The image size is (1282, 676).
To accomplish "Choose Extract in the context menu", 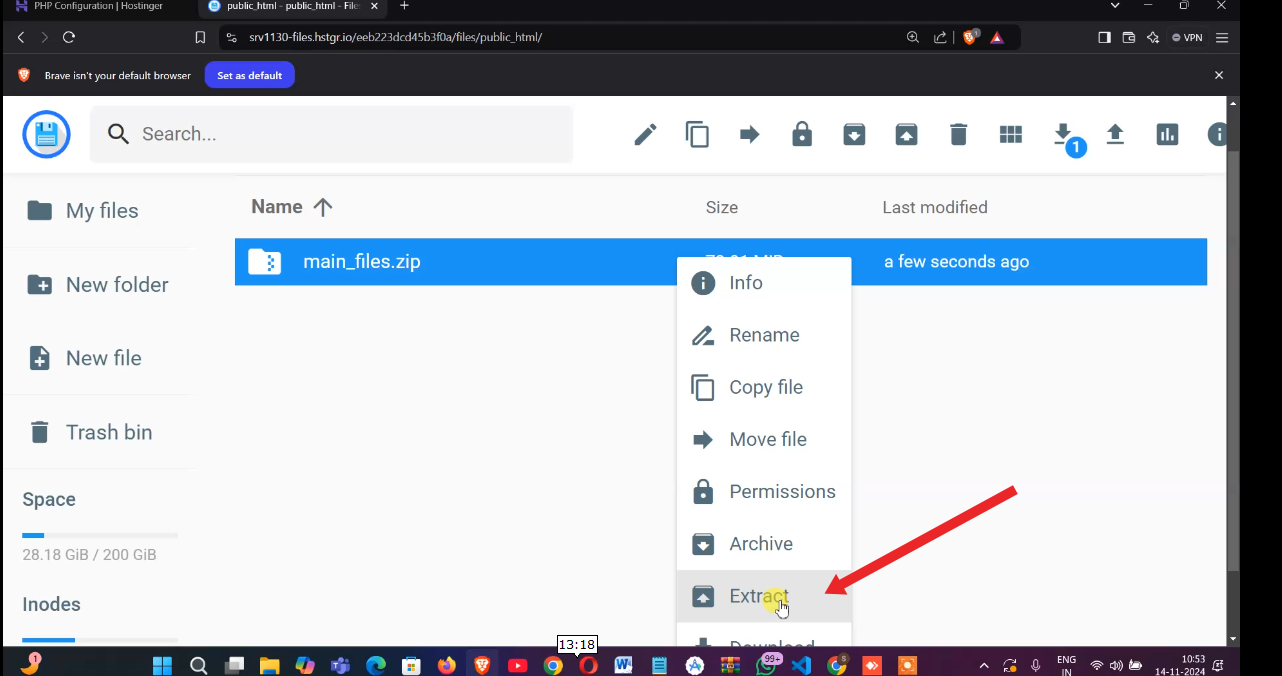I will (764, 596).
